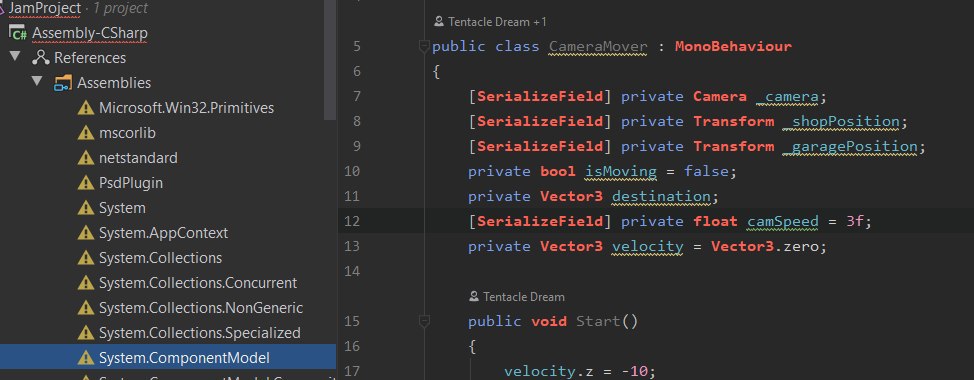Click the 3f value on line 12
This screenshot has height=380, width=974.
[855, 222]
